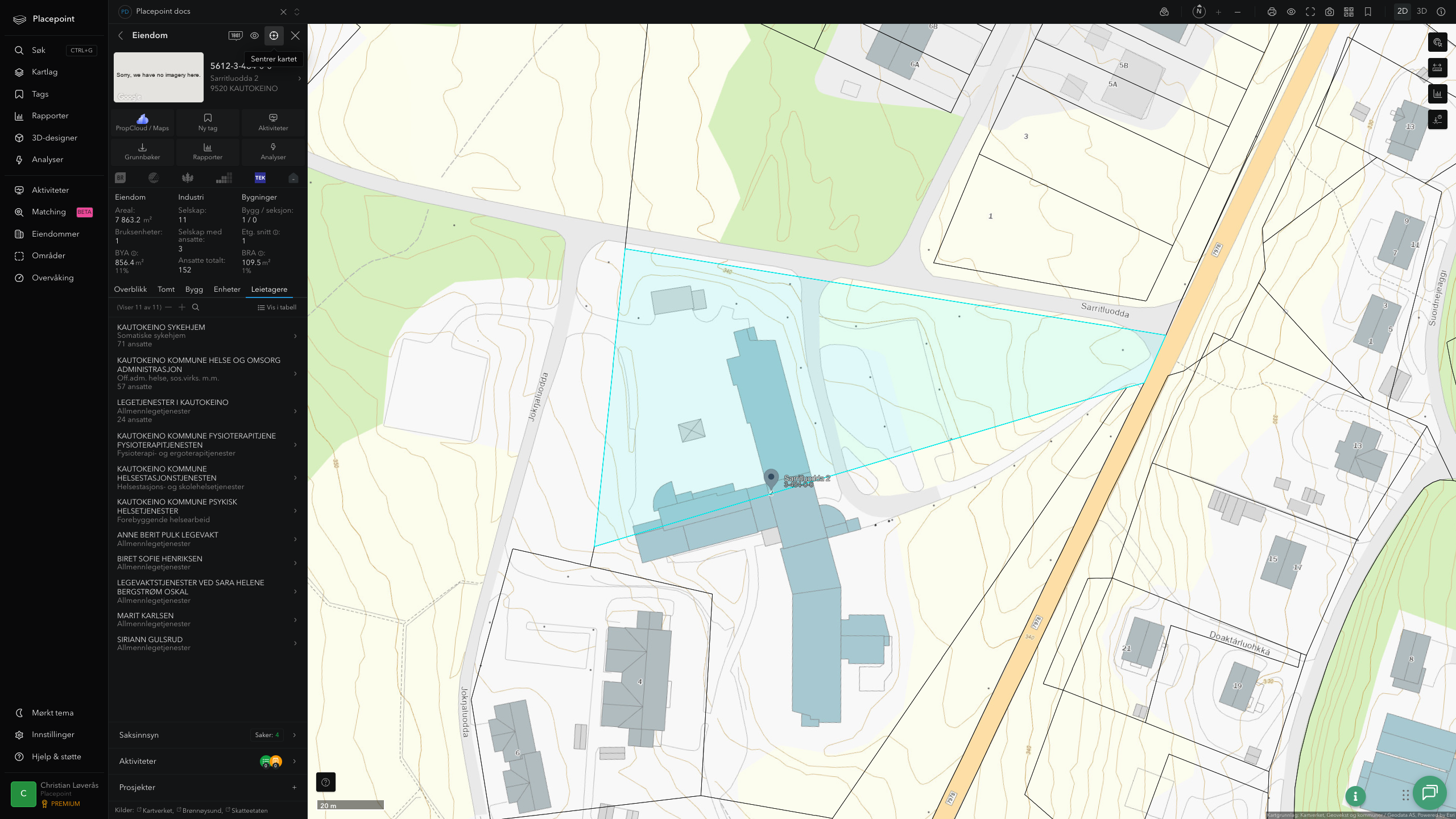Image resolution: width=1456 pixels, height=819 pixels.
Task: Click the PropCloud / Maps icon
Action: tap(142, 122)
